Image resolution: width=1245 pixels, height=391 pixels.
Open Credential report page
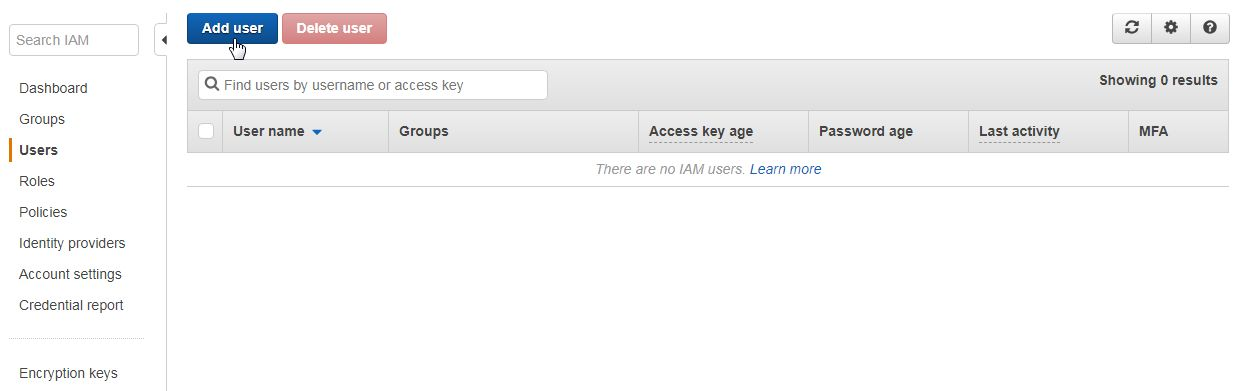point(71,305)
